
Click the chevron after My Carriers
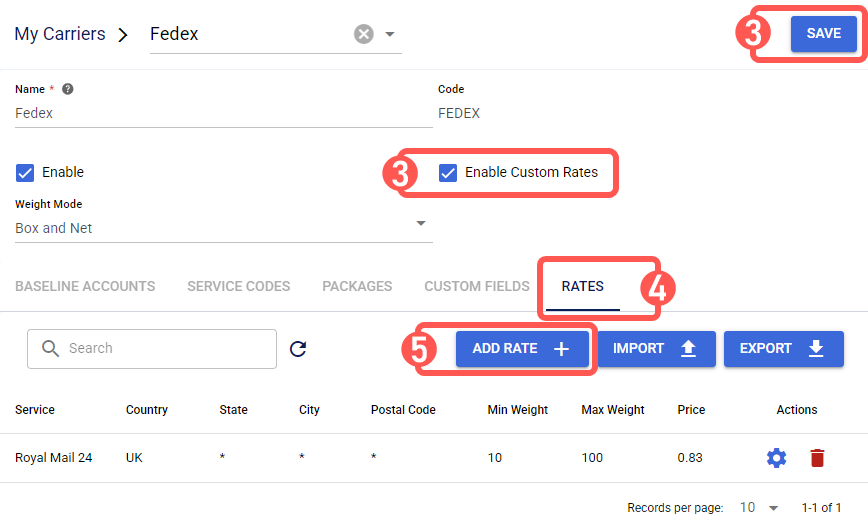coord(123,35)
